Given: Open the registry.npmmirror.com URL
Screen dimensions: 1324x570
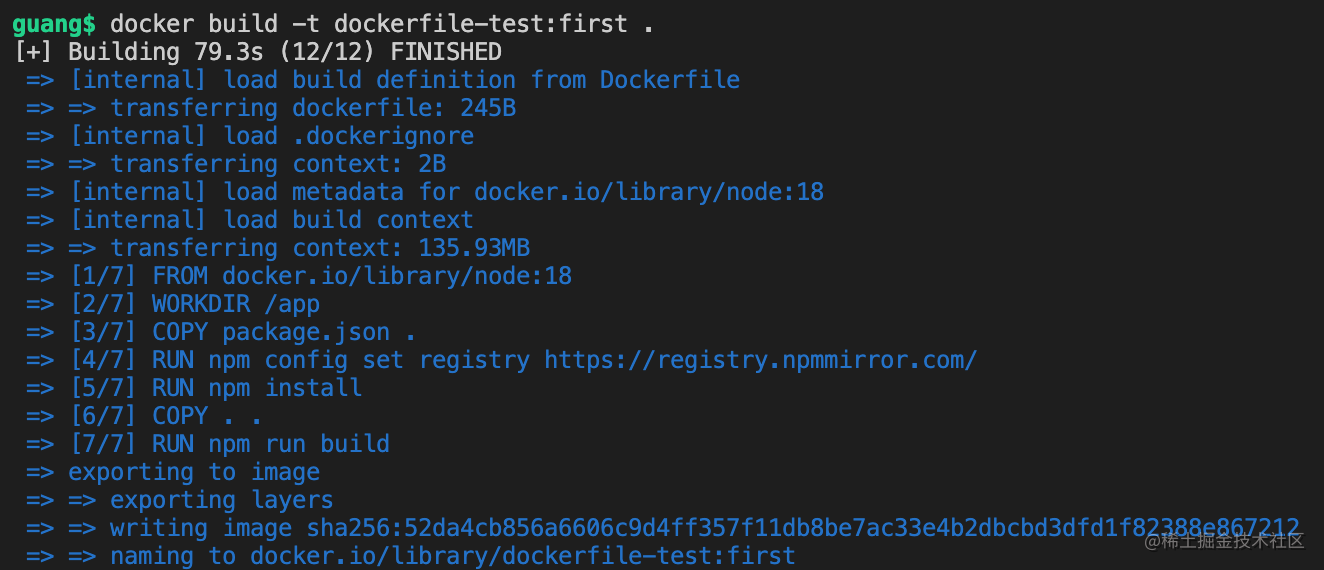Looking at the screenshot, I should coord(761,360).
